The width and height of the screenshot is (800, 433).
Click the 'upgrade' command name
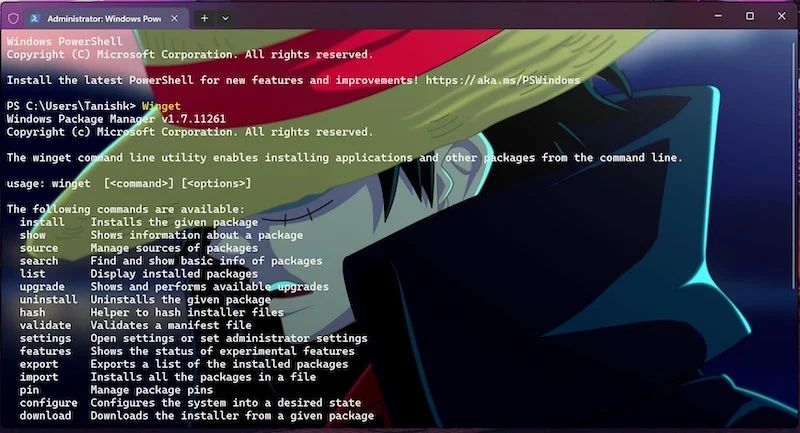pos(42,287)
